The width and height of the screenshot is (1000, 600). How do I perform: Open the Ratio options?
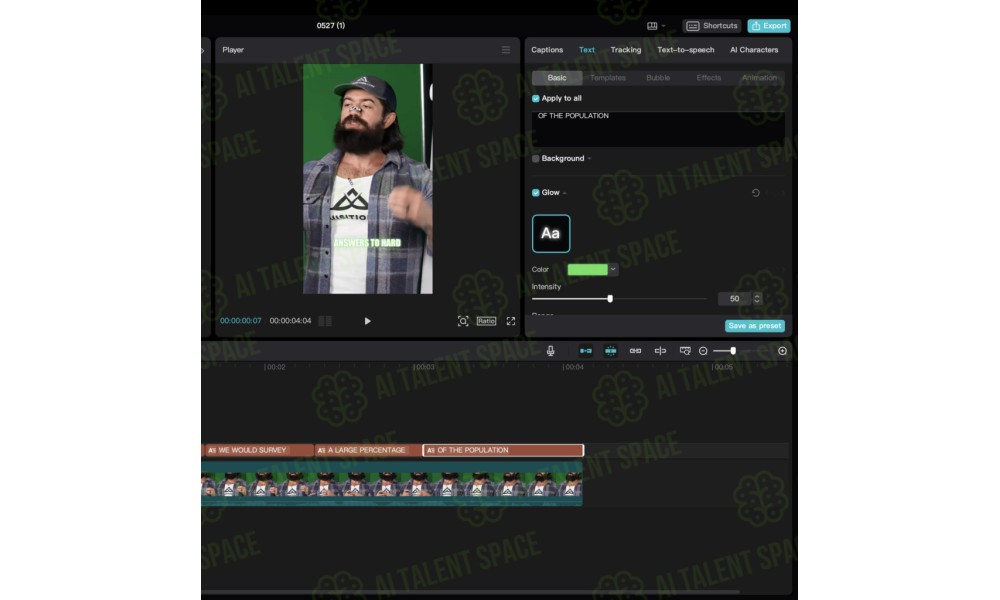(x=486, y=321)
